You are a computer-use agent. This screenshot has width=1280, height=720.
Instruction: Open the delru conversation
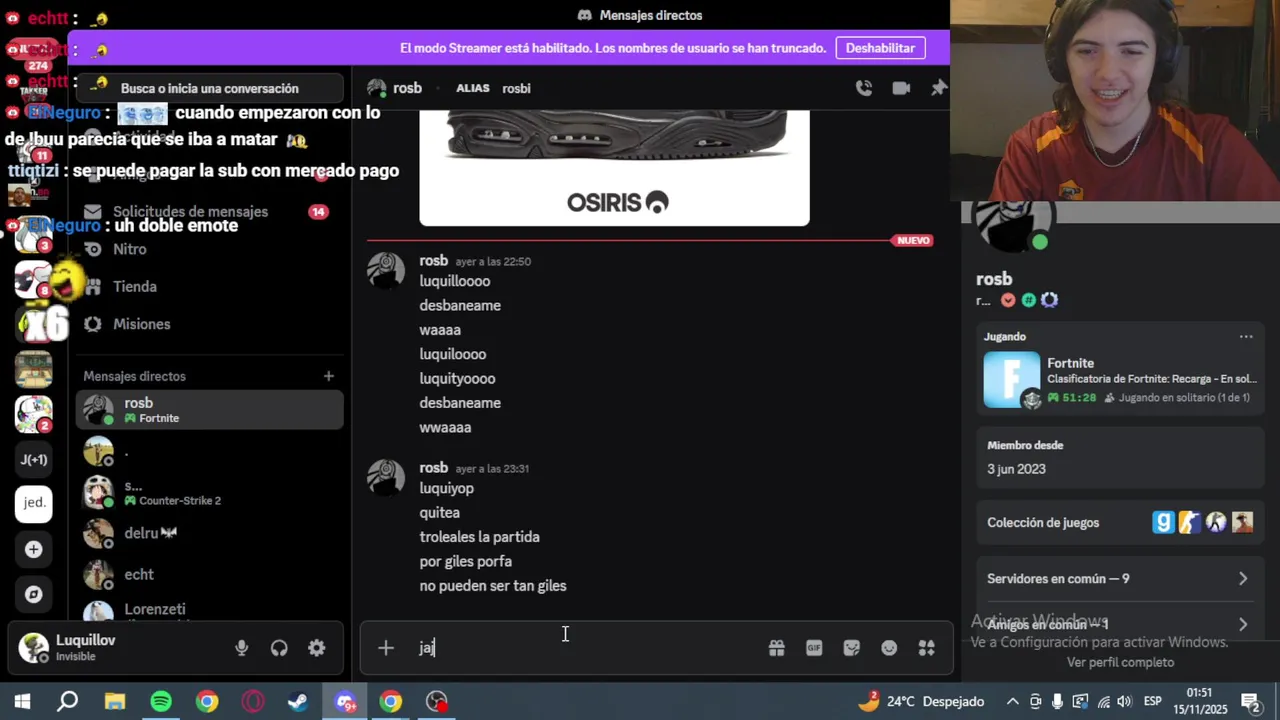click(209, 533)
